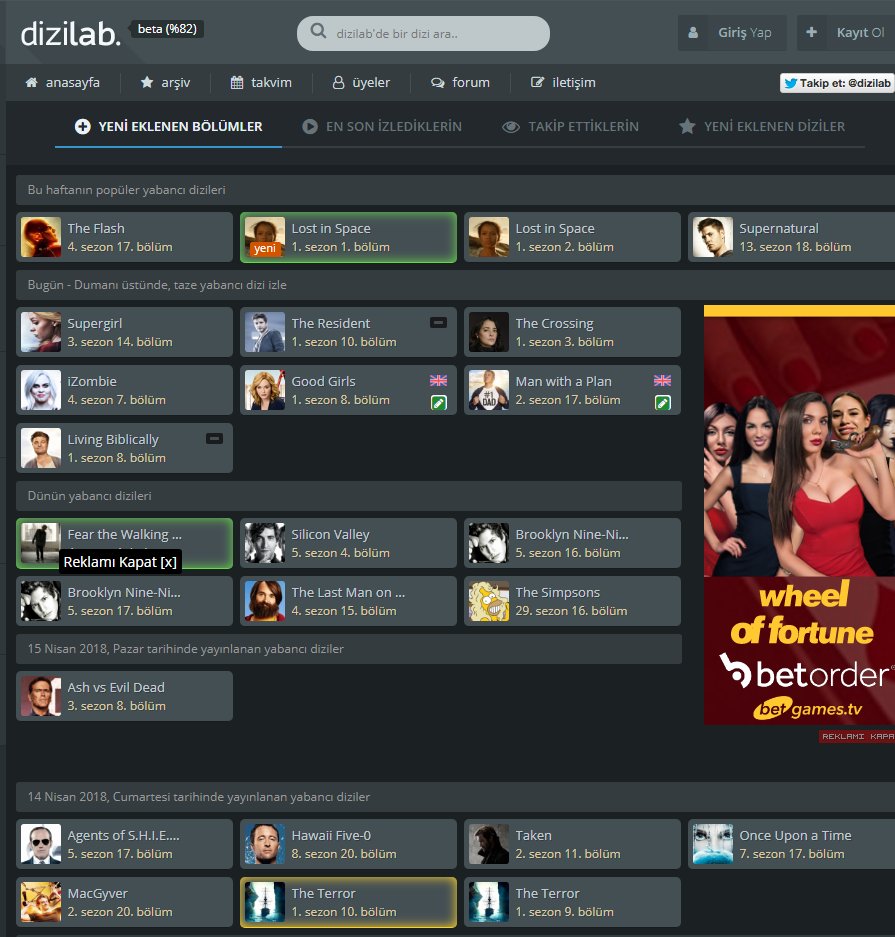Viewport: 895px width, 937px height.
Task: Click the subtitle badge on Living Biblically
Action: point(214,439)
